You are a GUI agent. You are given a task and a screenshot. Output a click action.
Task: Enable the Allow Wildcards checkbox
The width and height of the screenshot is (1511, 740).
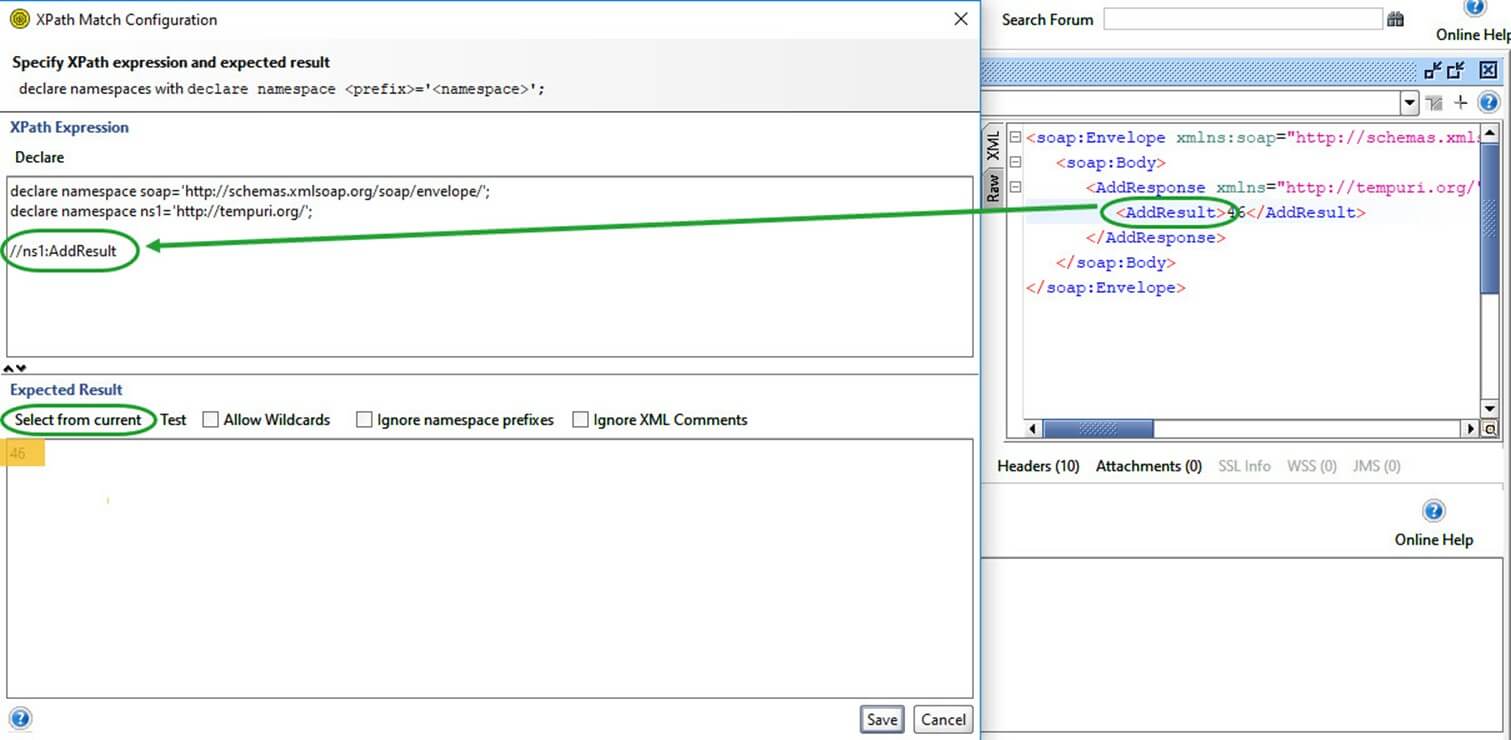tap(210, 420)
